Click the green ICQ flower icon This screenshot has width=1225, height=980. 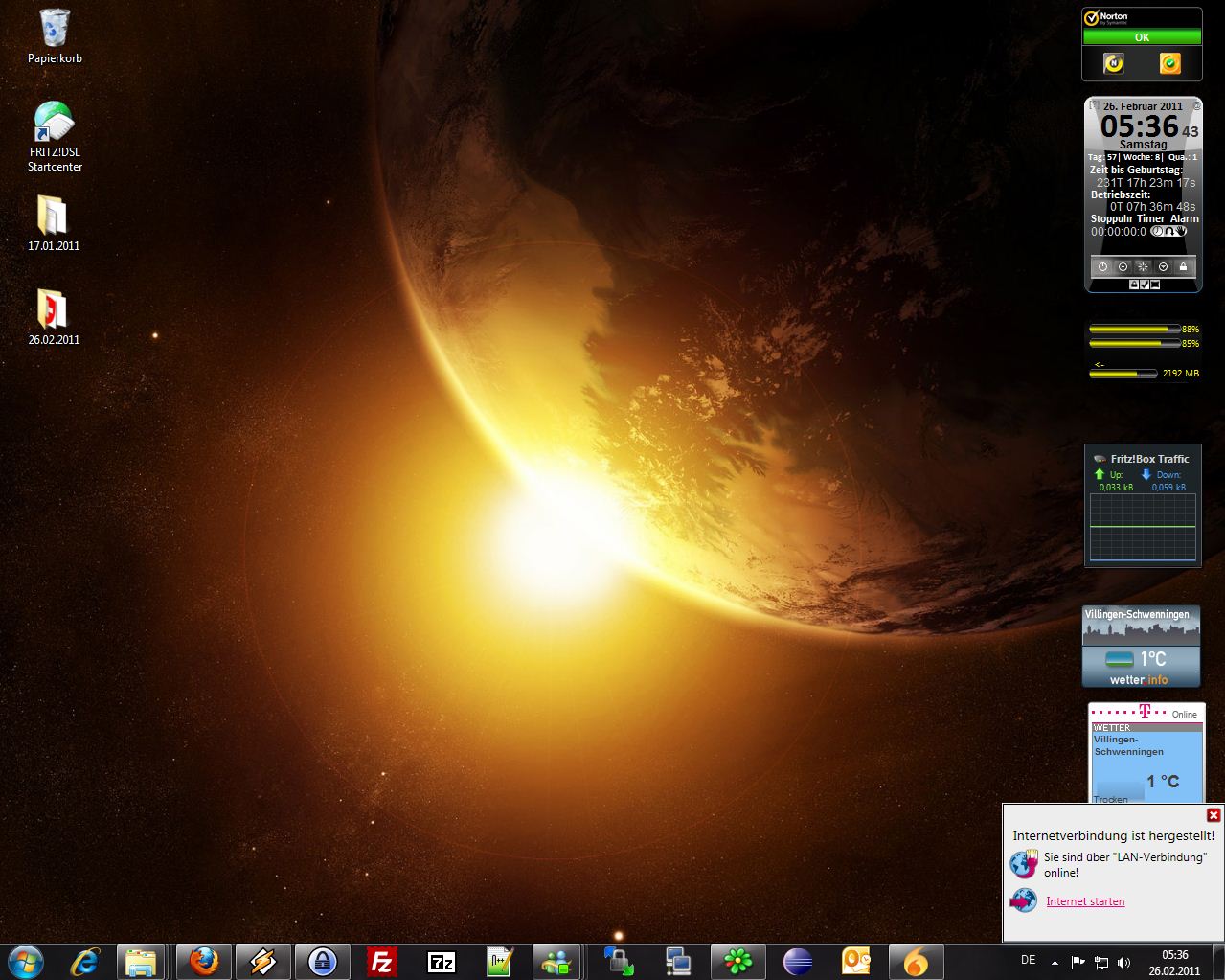point(737,961)
